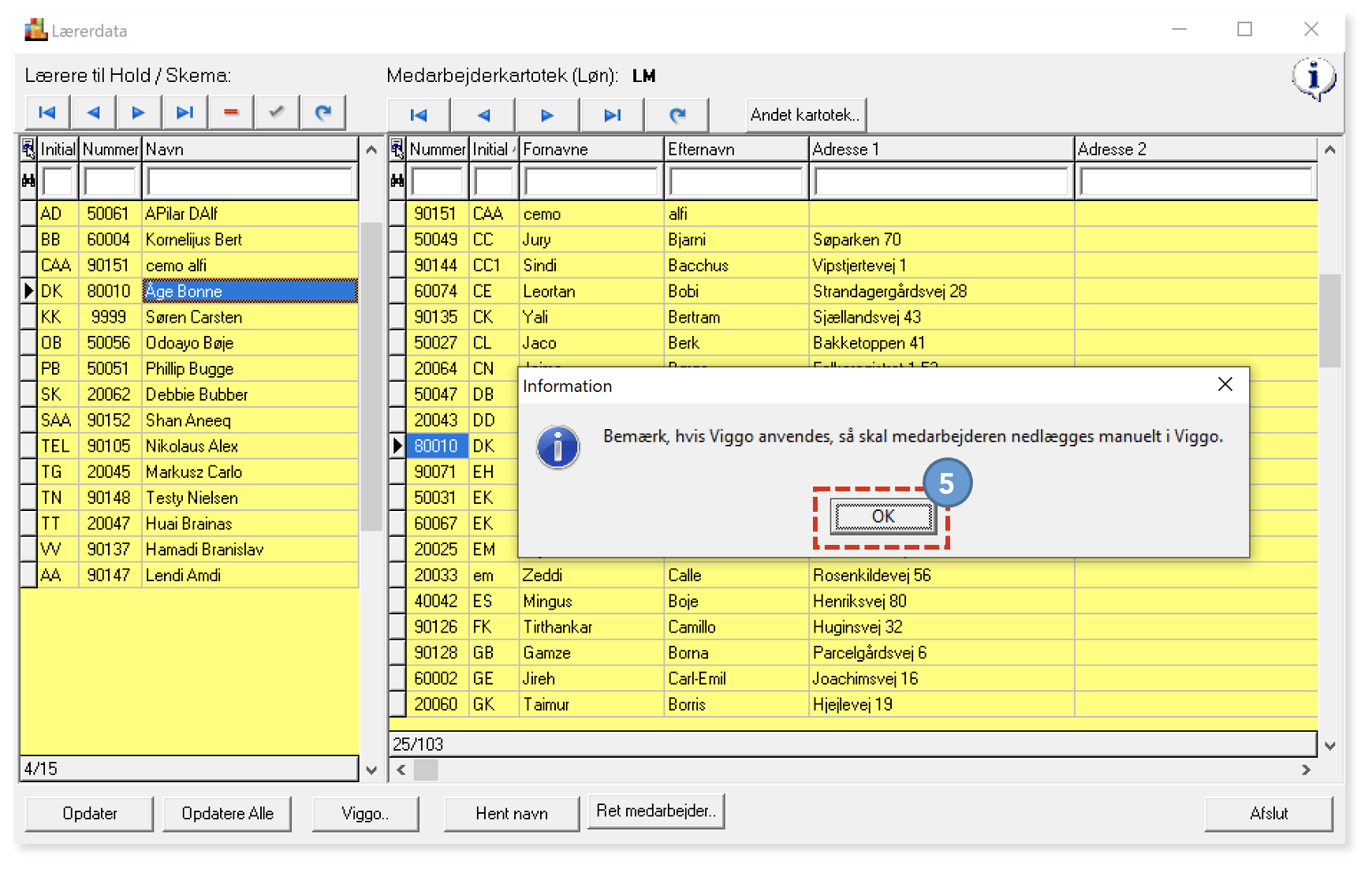Focus the Initial filter field in Lærere table
This screenshot has height=869, width=1372.
click(58, 181)
